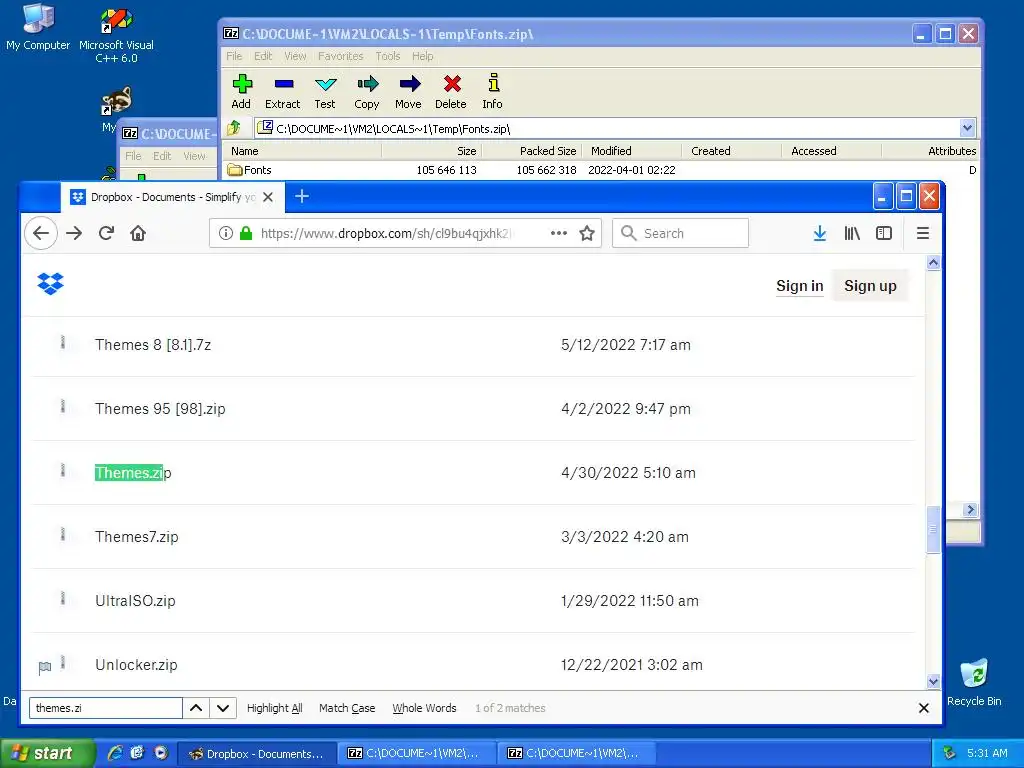Screen dimensions: 1024x768
Task: Click scroll up arrow in Firefox page
Action: pyautogui.click(x=933, y=263)
